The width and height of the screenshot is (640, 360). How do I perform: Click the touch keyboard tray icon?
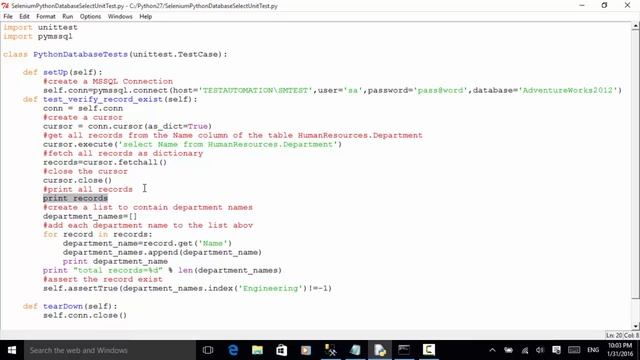(574, 350)
